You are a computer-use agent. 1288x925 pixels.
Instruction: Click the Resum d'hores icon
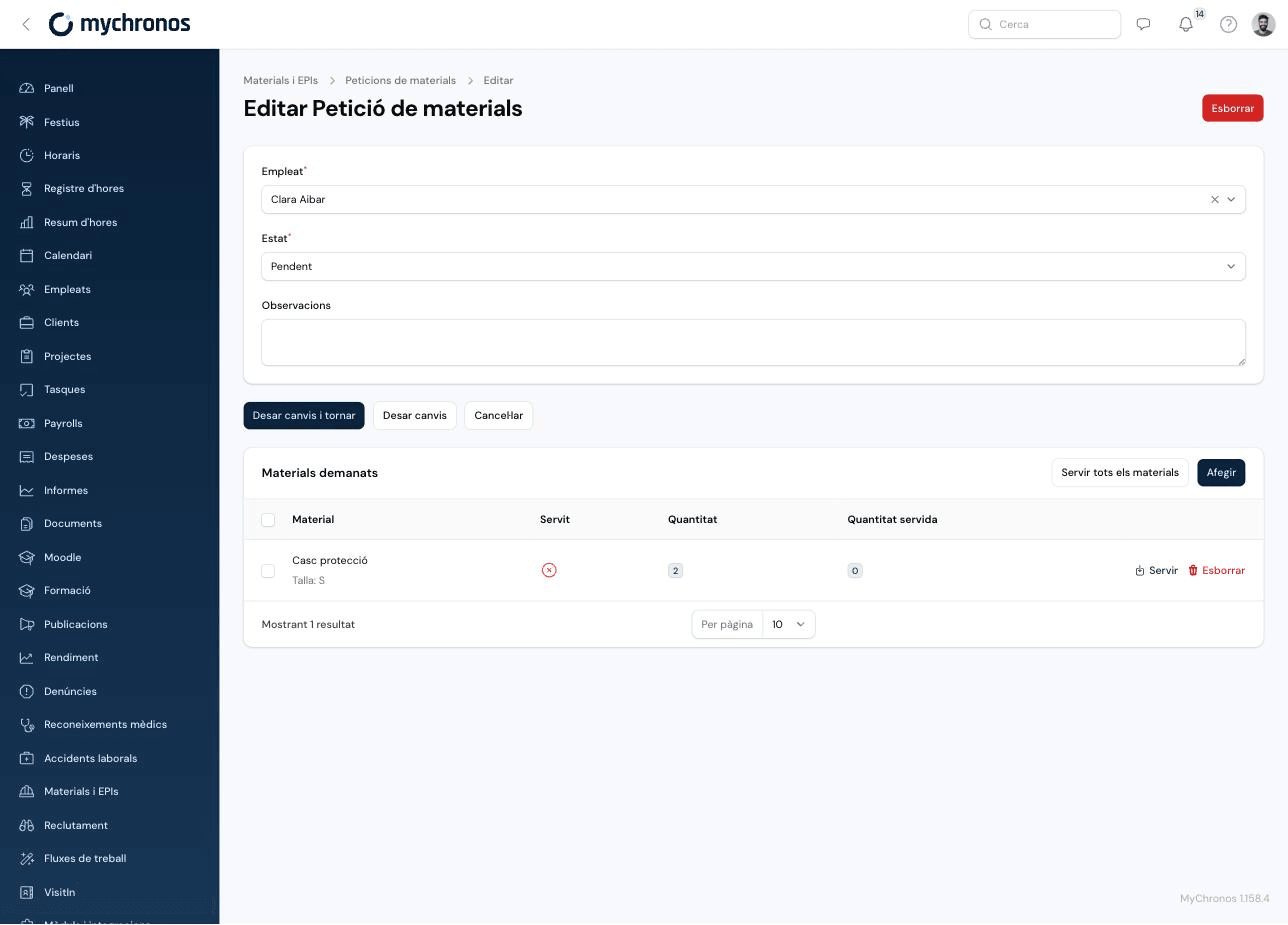(x=27, y=222)
